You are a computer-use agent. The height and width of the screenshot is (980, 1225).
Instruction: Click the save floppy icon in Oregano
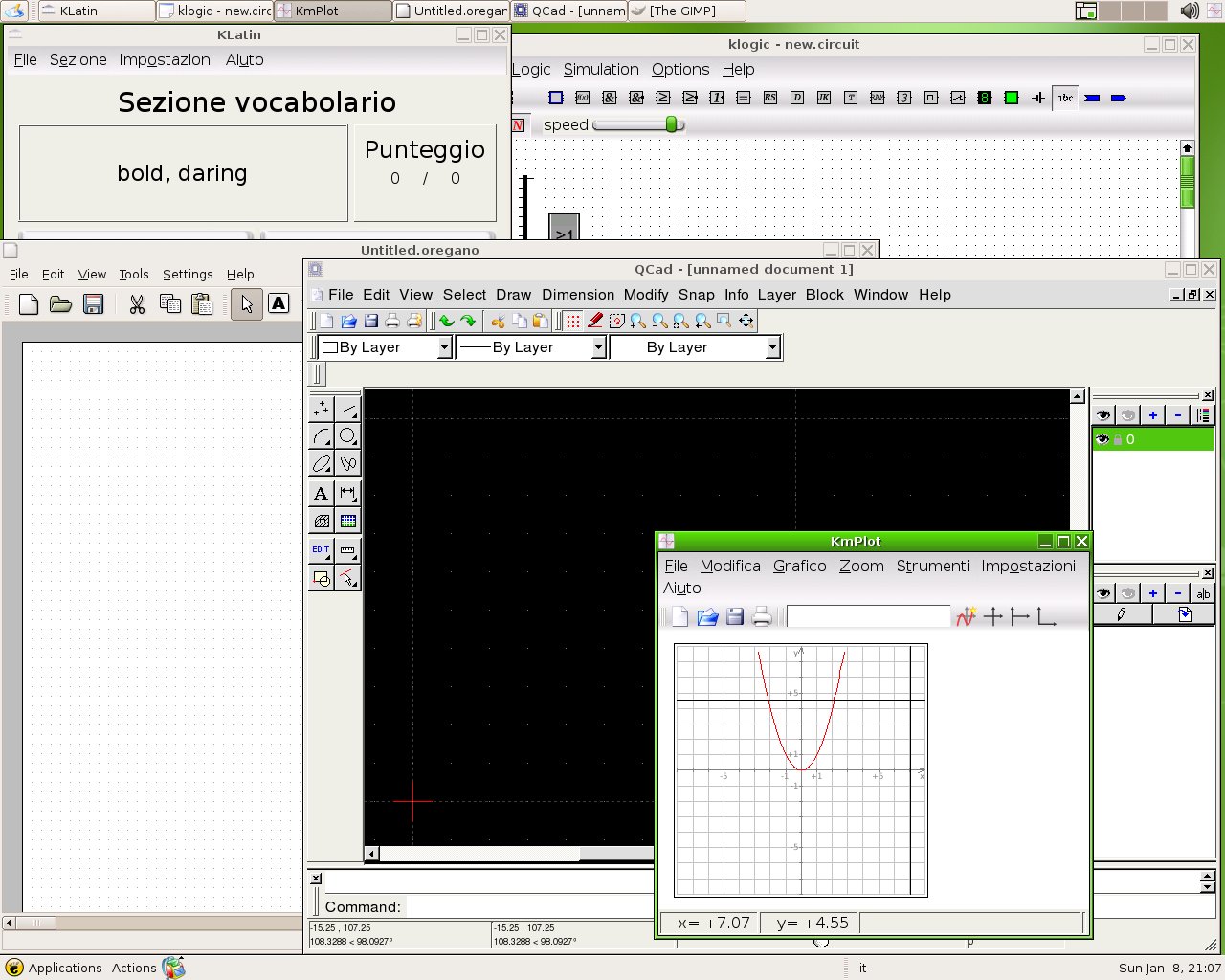click(x=93, y=304)
